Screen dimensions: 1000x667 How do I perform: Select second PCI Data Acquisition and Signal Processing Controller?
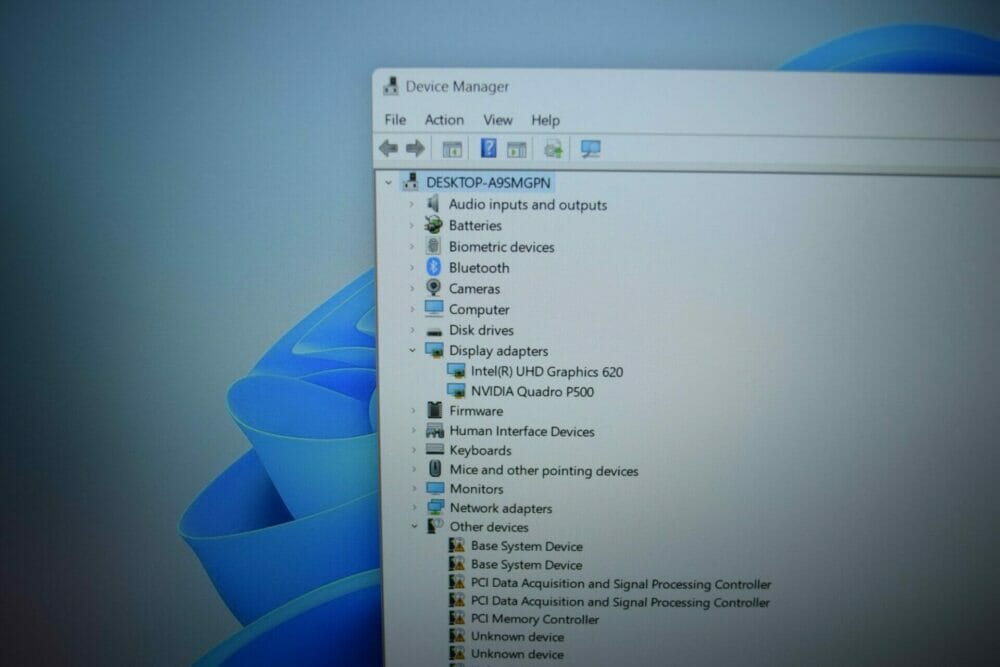coord(620,601)
